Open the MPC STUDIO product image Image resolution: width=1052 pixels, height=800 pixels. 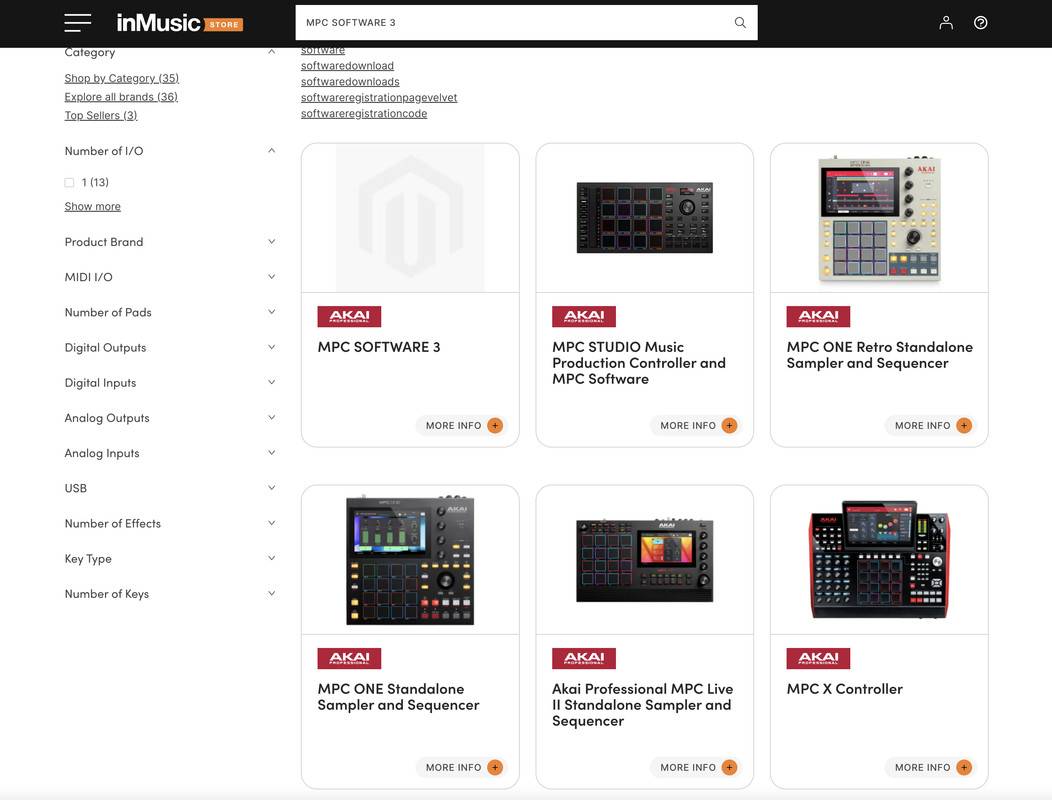point(645,217)
